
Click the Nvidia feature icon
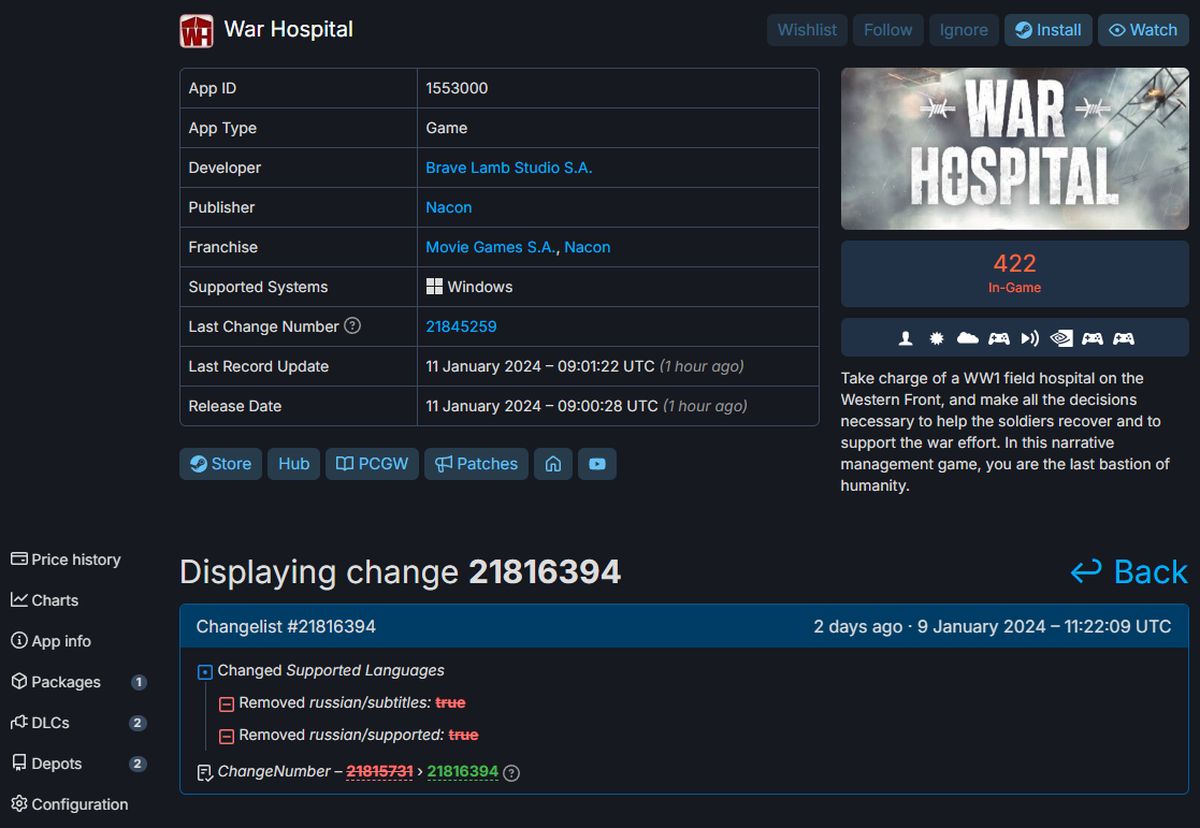tap(1061, 338)
